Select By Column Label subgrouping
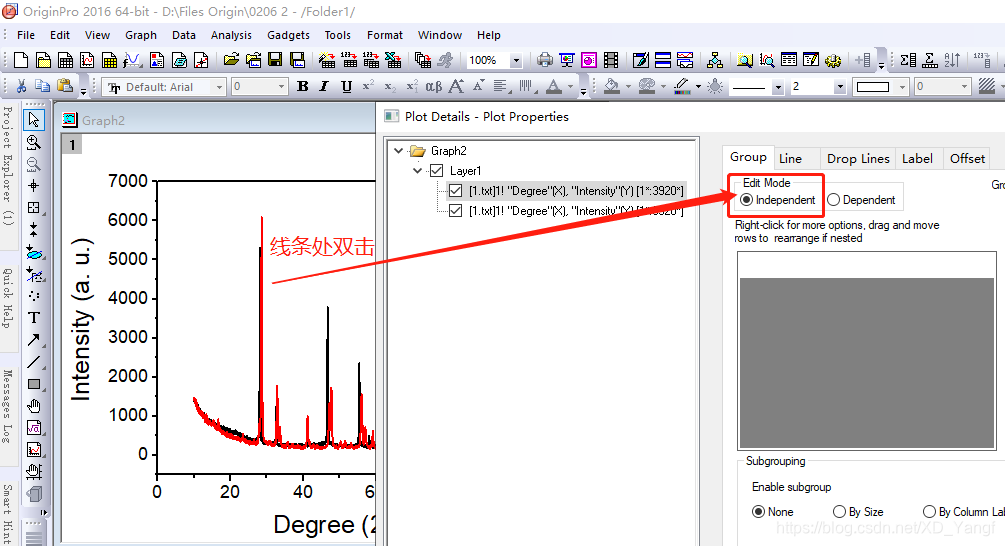This screenshot has width=1005, height=546. tap(963, 511)
